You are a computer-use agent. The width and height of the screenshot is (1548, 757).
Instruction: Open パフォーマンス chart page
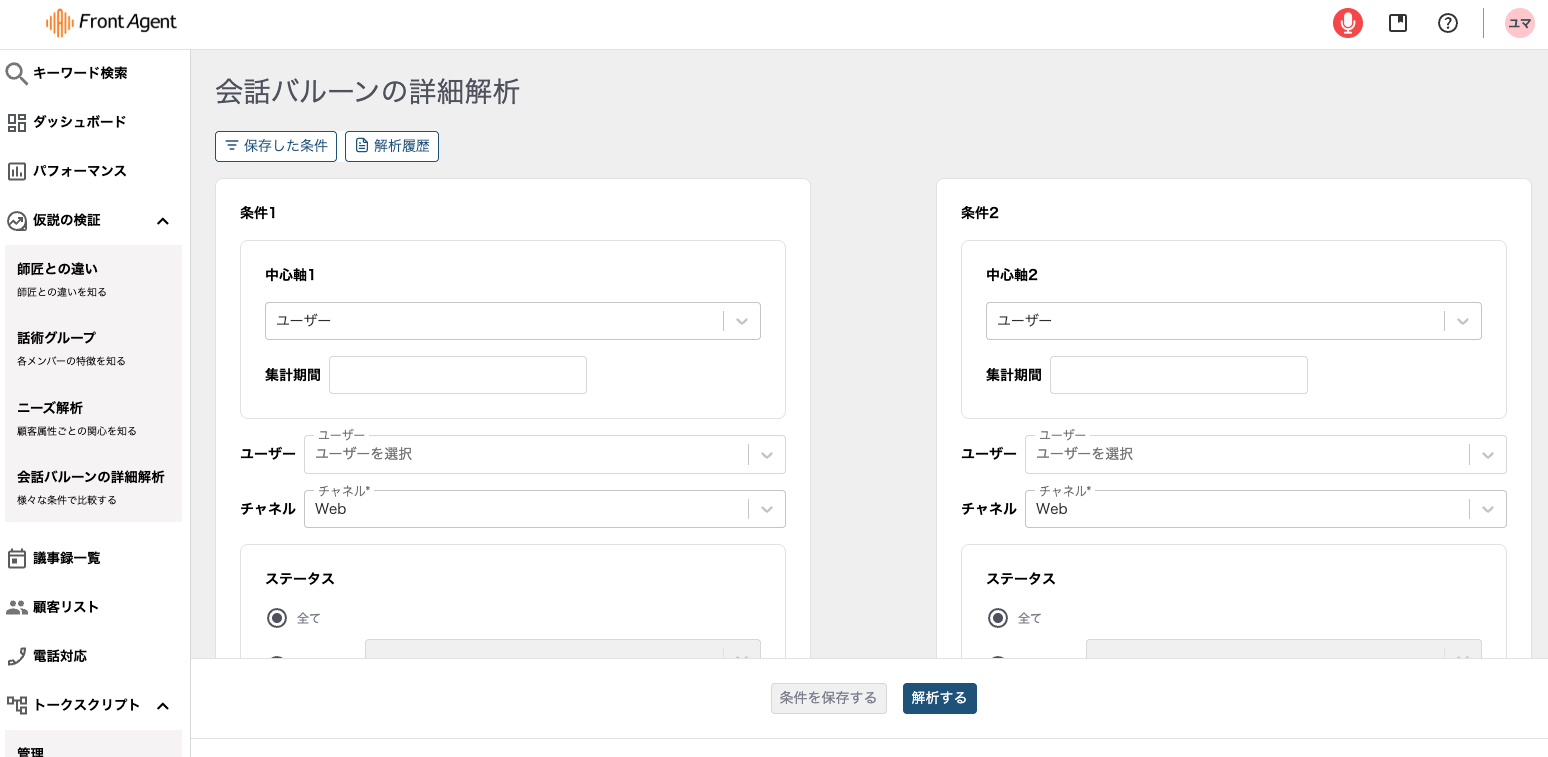pyautogui.click(x=79, y=171)
